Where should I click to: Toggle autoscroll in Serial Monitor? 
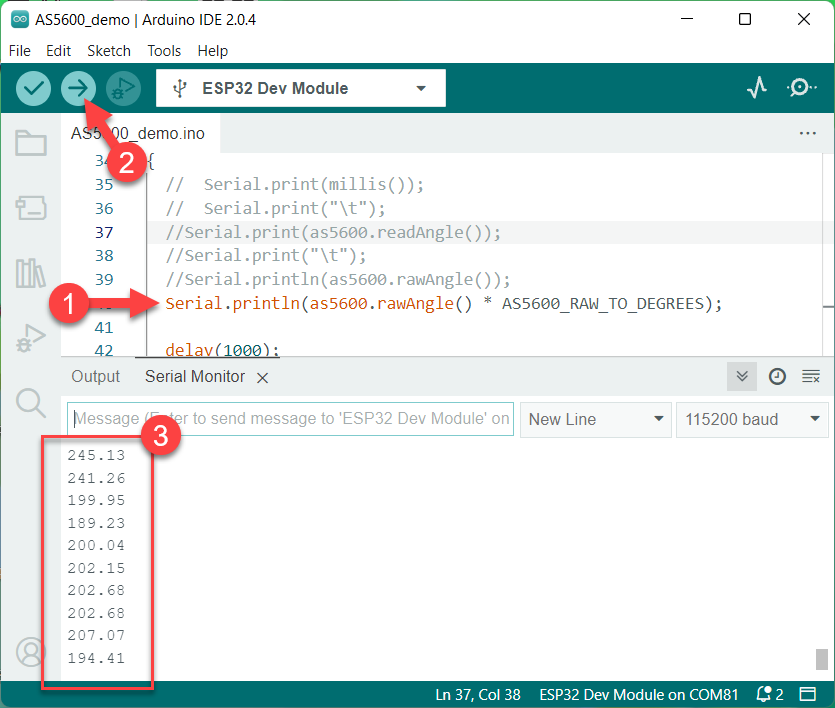tap(742, 376)
